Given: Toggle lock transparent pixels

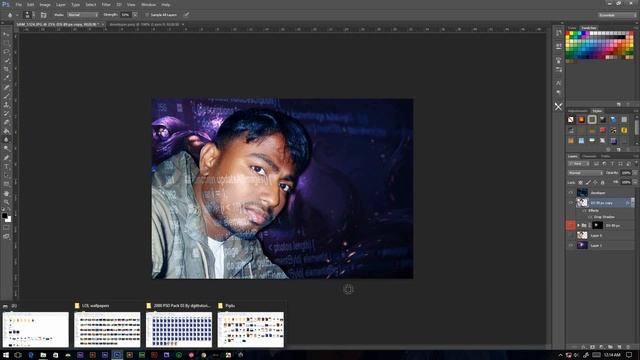Looking at the screenshot, I should coord(580,182).
